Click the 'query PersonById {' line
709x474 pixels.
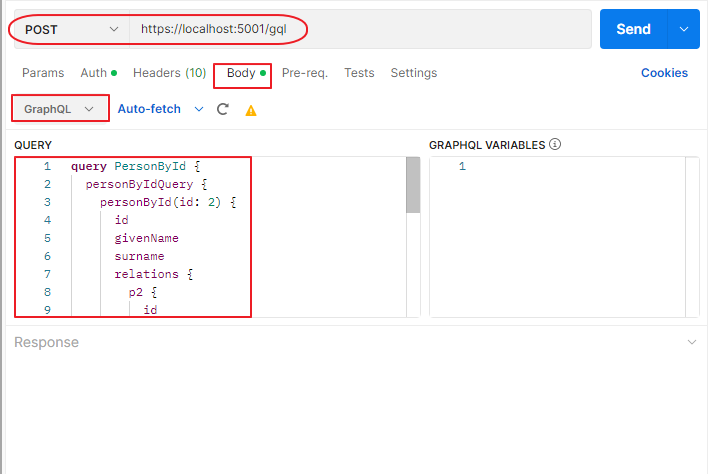click(136, 166)
